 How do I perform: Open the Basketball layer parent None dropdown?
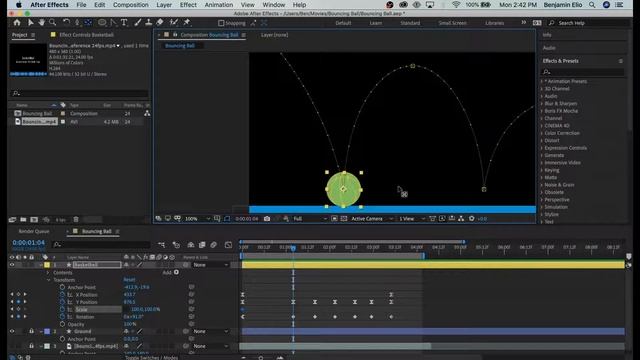click(x=211, y=265)
